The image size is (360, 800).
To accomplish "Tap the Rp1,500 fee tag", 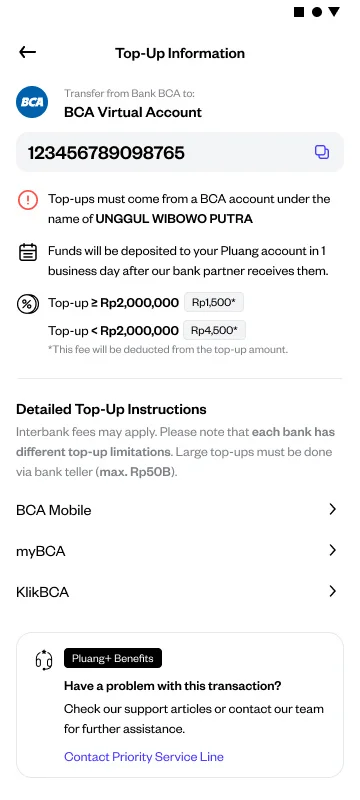I will [x=214, y=303].
